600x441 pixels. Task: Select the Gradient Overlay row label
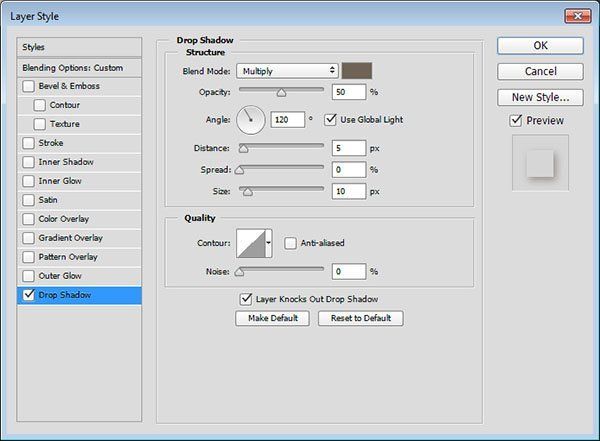click(x=71, y=238)
